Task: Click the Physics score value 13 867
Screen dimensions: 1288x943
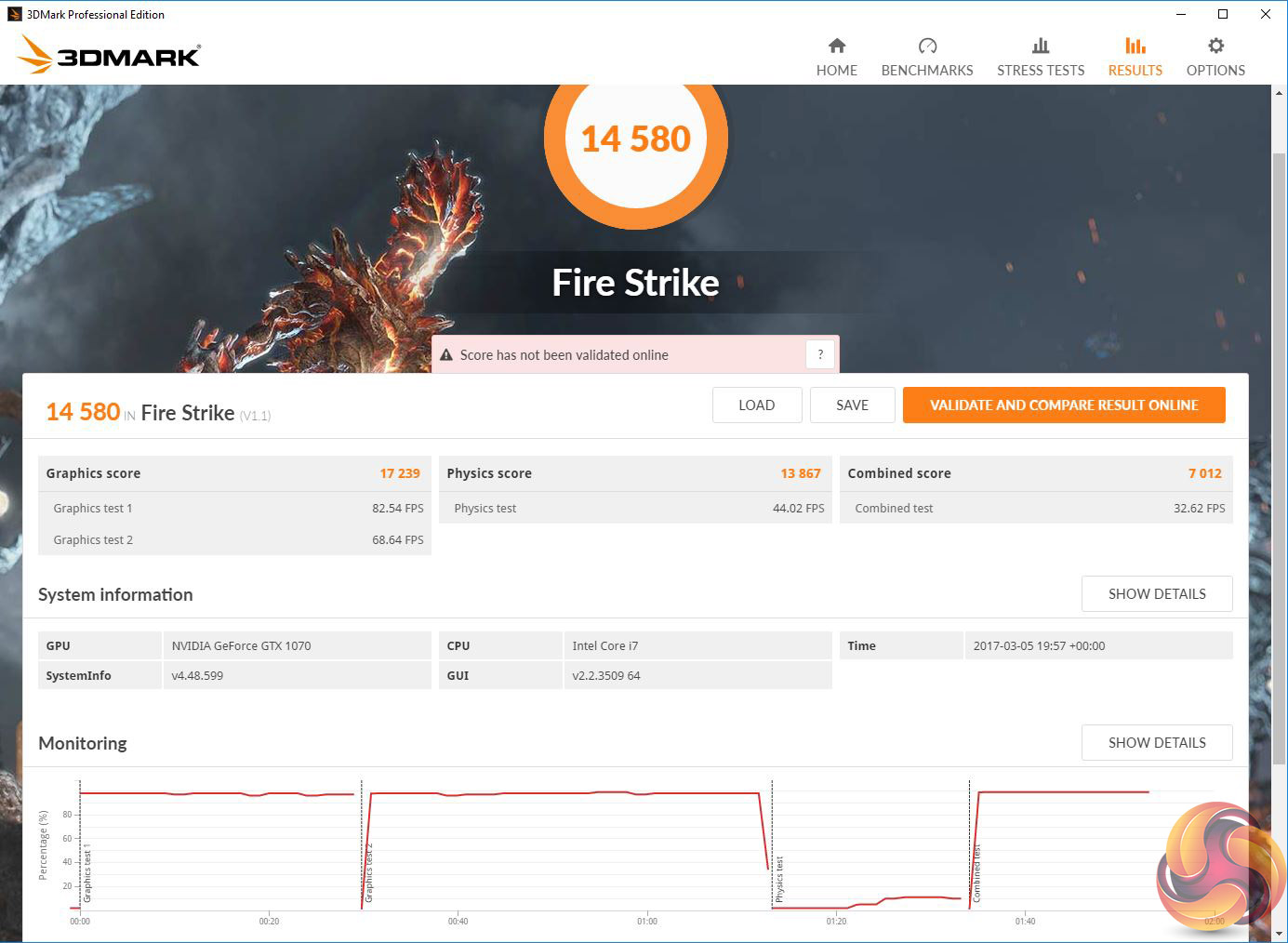Action: click(x=801, y=473)
